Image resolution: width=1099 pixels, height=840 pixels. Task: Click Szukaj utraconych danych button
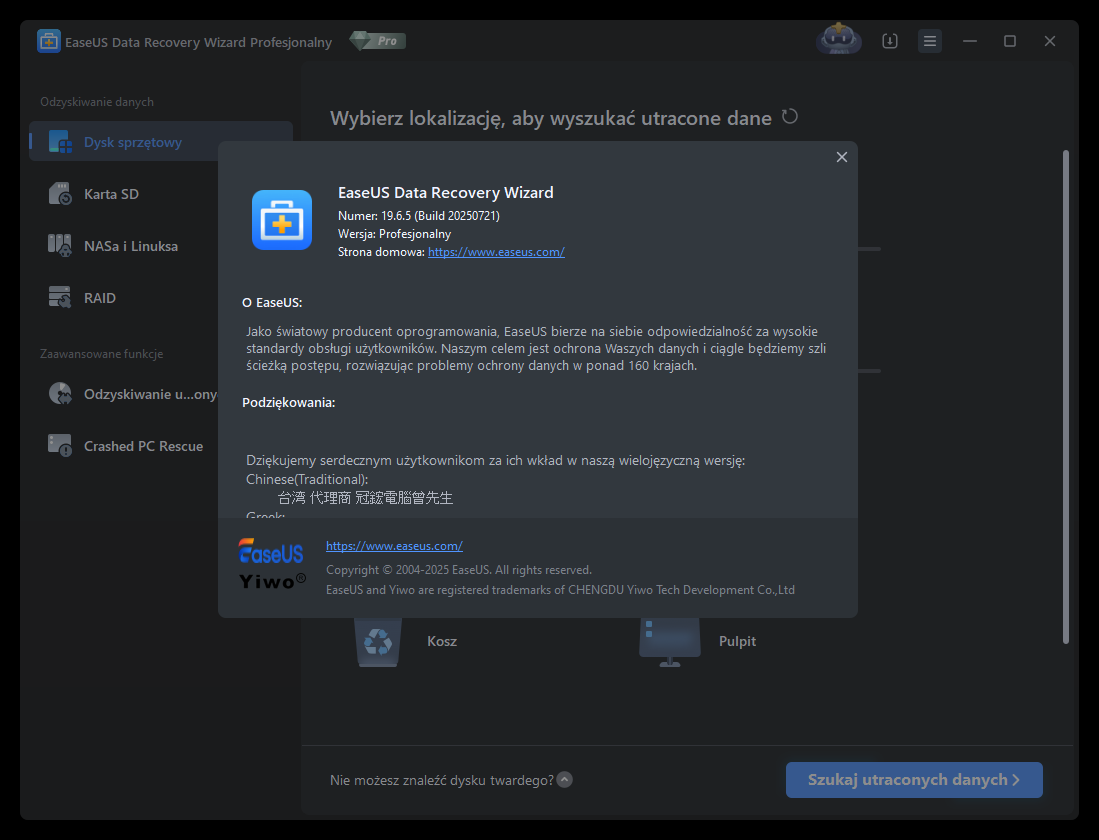914,780
